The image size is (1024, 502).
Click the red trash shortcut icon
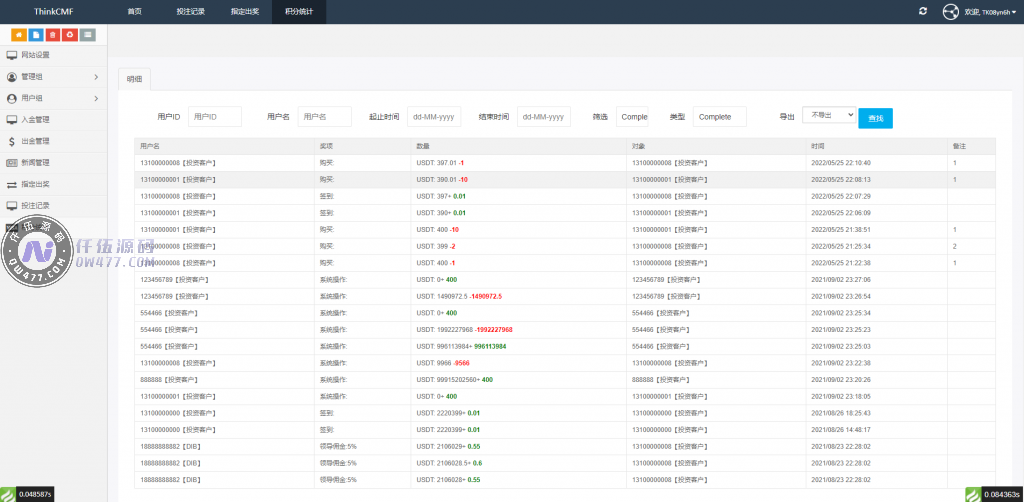[53, 35]
